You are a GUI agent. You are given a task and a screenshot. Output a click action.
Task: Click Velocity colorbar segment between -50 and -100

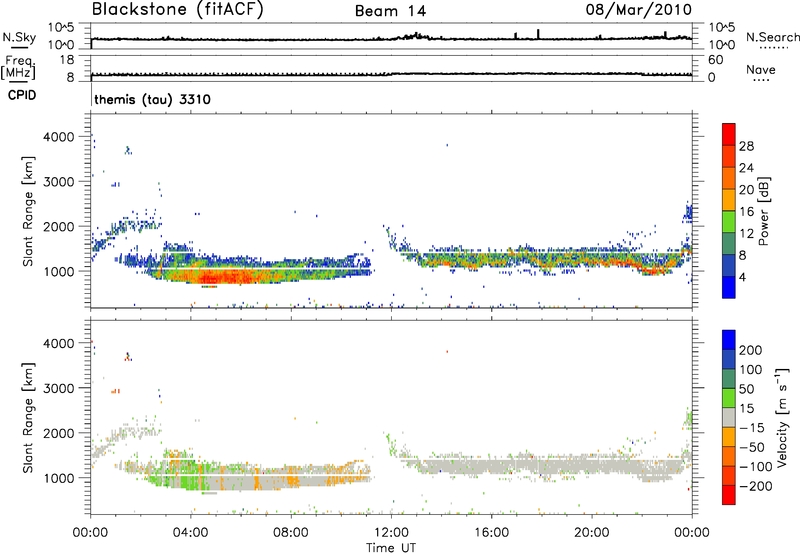(x=729, y=456)
